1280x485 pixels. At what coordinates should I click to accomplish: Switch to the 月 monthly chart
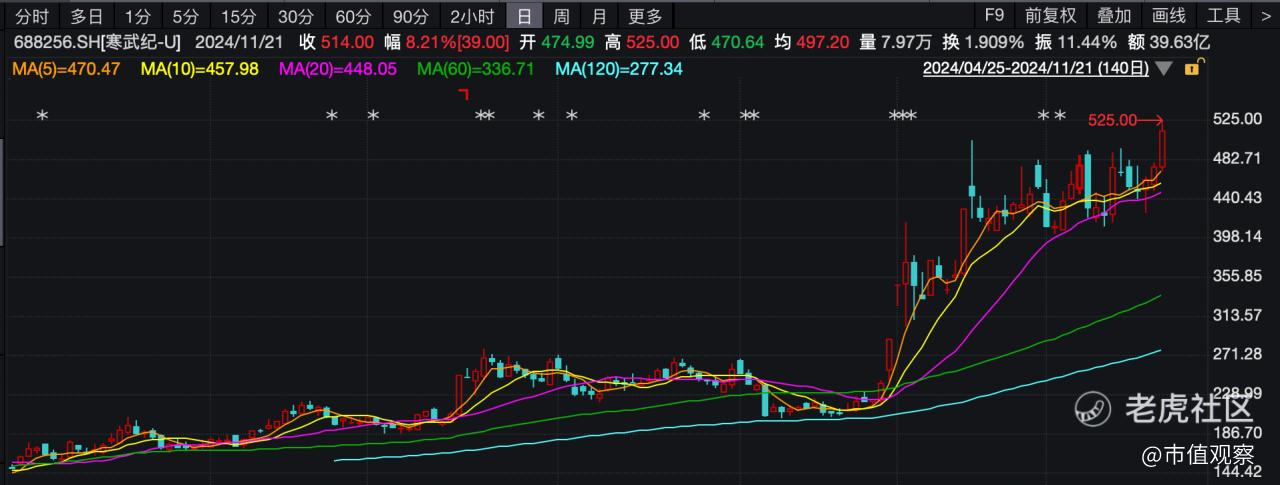tap(599, 16)
